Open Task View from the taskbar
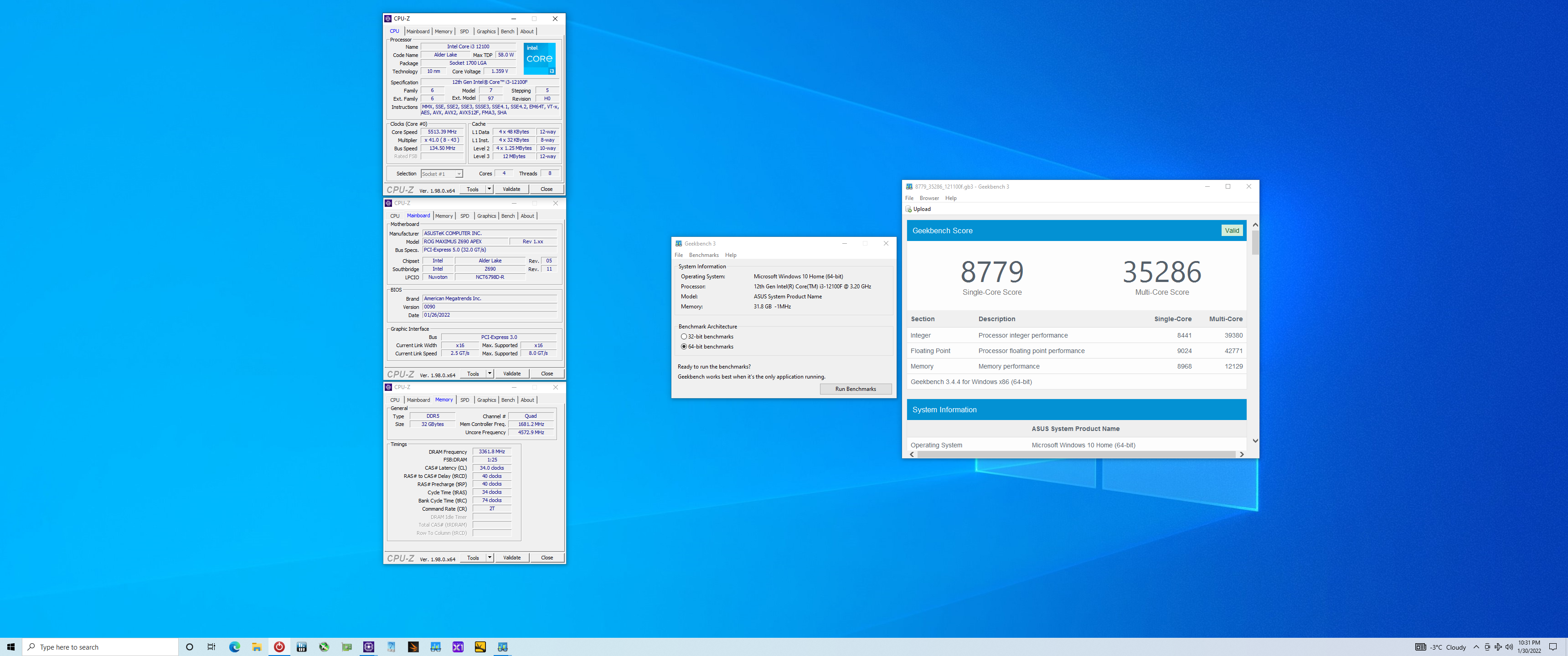 tap(211, 647)
